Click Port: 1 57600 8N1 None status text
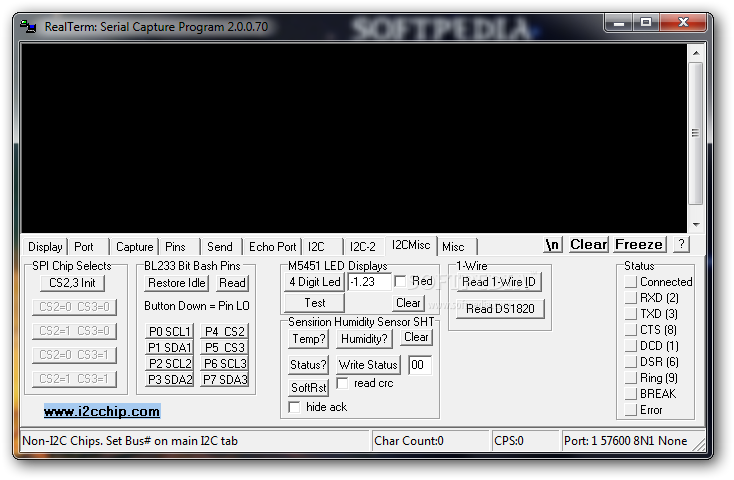734x480 pixels. point(625,441)
